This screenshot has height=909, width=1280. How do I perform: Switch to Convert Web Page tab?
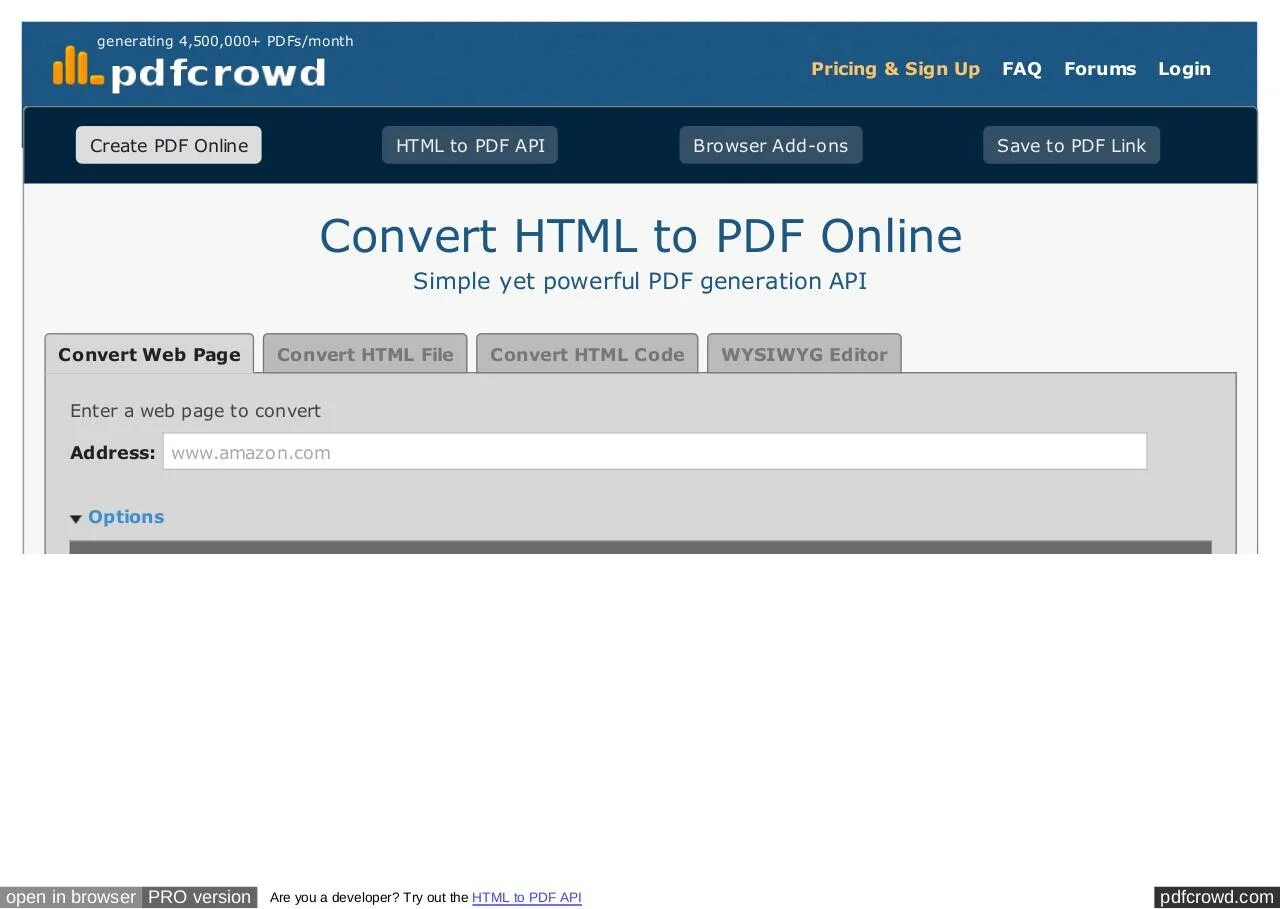pos(149,354)
